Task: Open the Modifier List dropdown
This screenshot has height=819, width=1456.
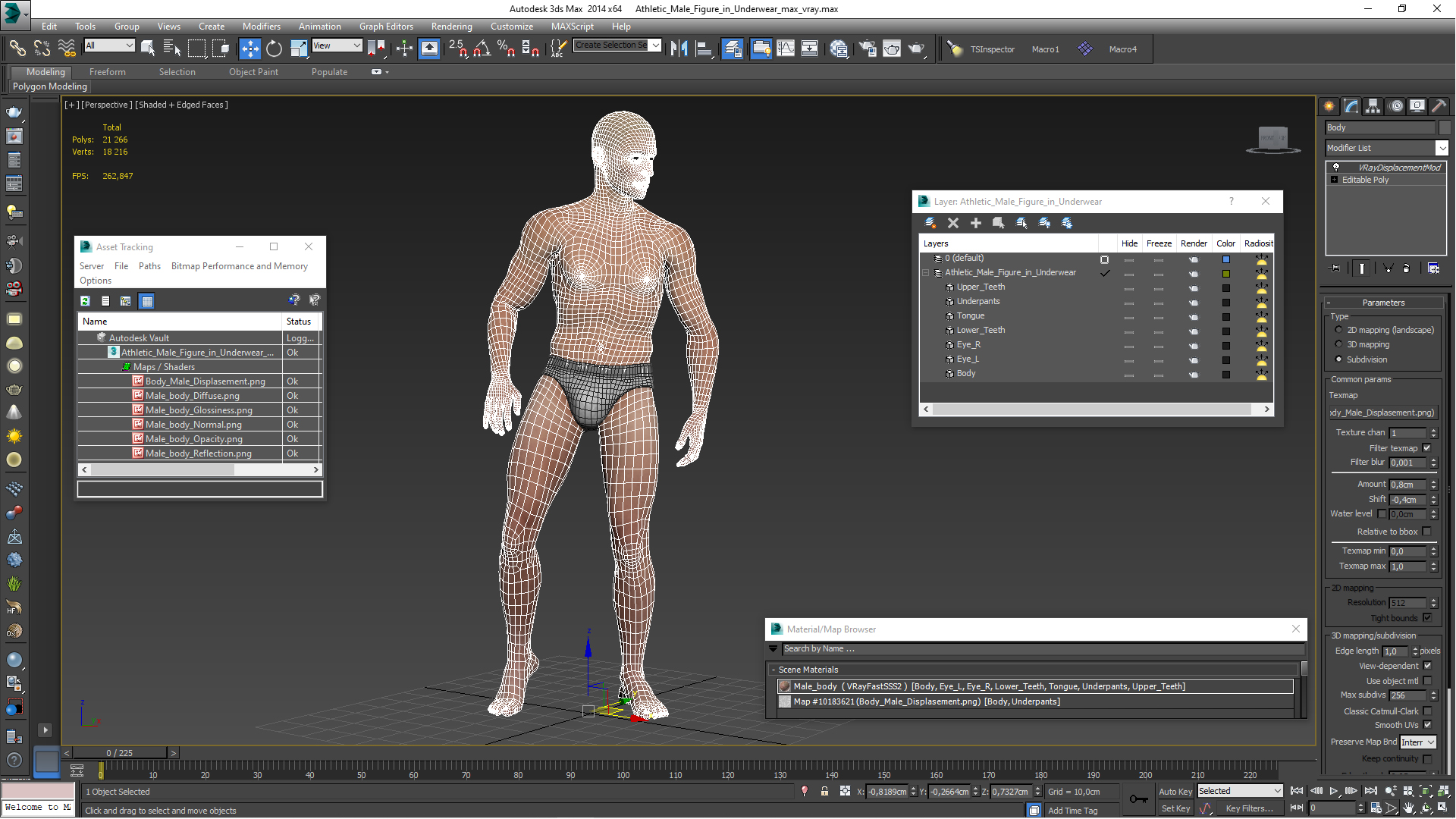Action: [1442, 149]
